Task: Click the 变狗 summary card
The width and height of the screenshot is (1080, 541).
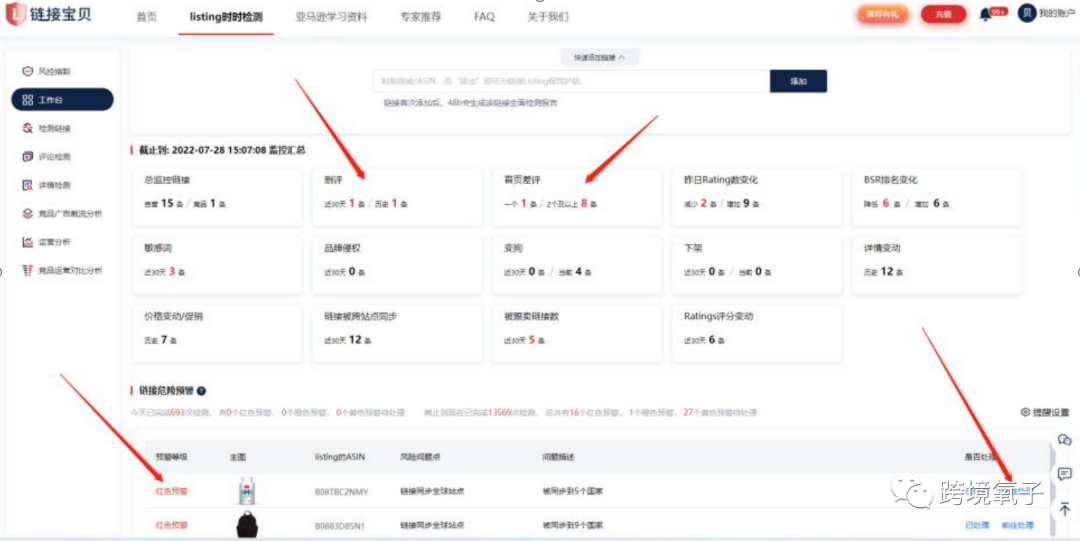Action: click(577, 265)
